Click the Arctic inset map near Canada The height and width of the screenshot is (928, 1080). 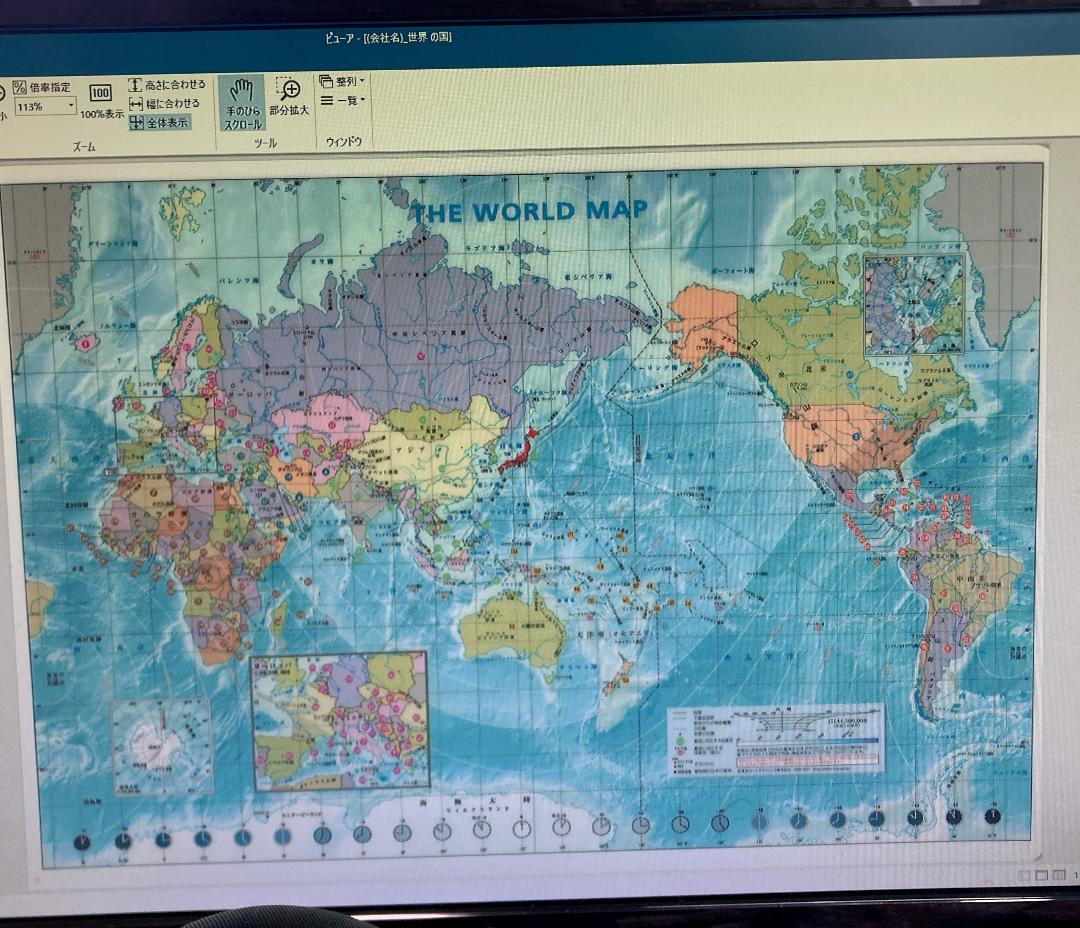913,305
